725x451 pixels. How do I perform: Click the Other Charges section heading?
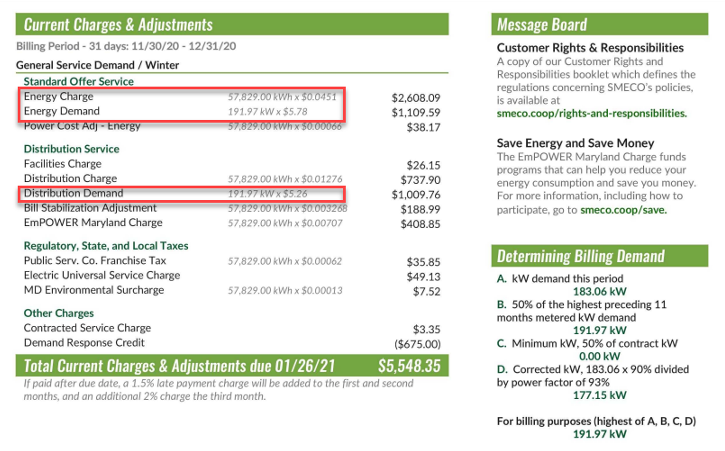pyautogui.click(x=59, y=313)
